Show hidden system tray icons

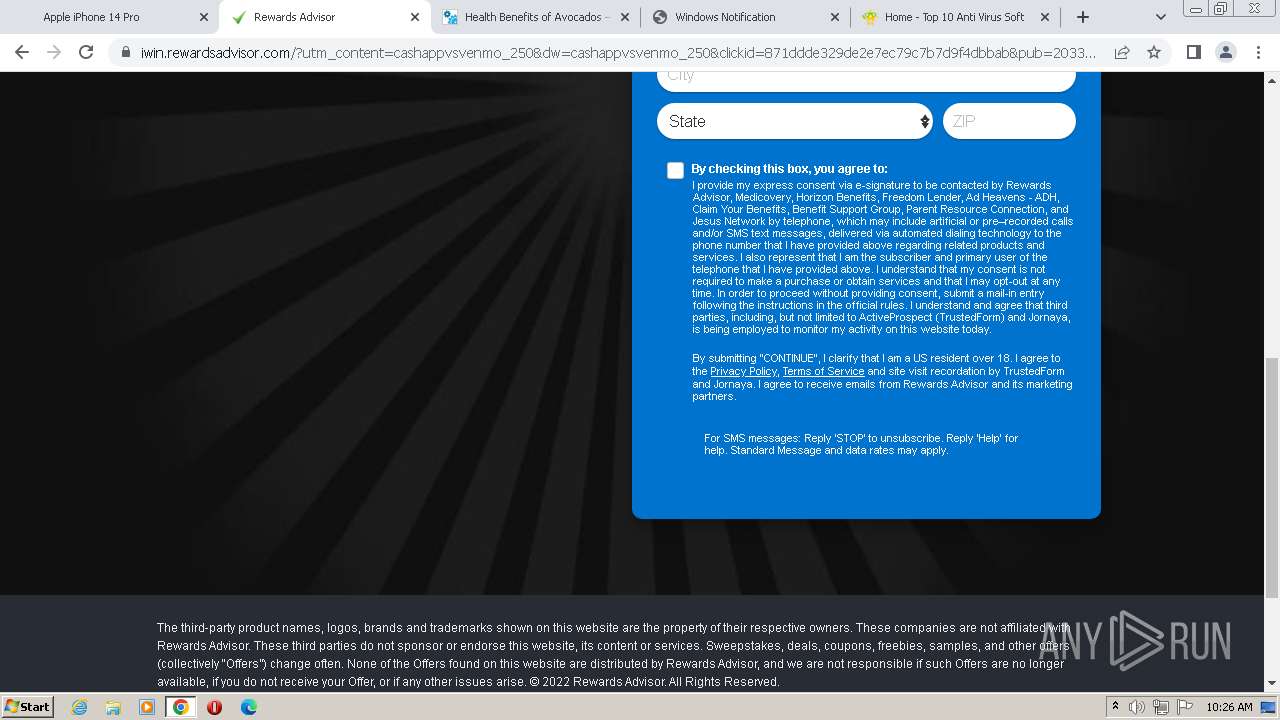tap(1115, 706)
